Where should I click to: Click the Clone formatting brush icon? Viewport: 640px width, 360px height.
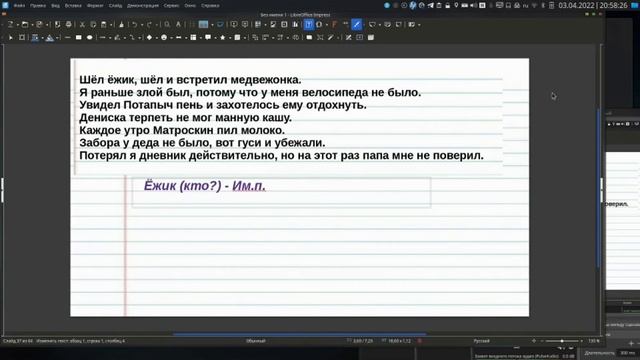pos(121,24)
